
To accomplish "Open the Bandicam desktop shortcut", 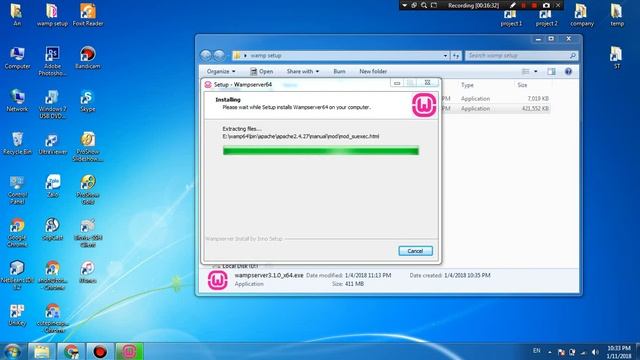I will tap(88, 58).
